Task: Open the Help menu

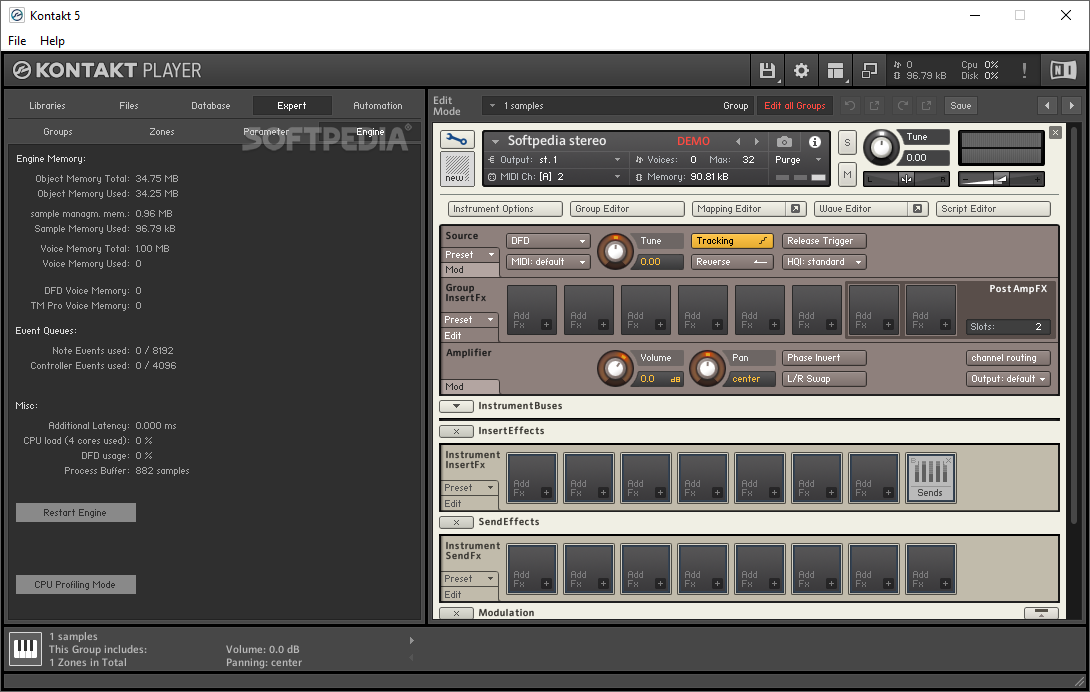Action: click(52, 40)
